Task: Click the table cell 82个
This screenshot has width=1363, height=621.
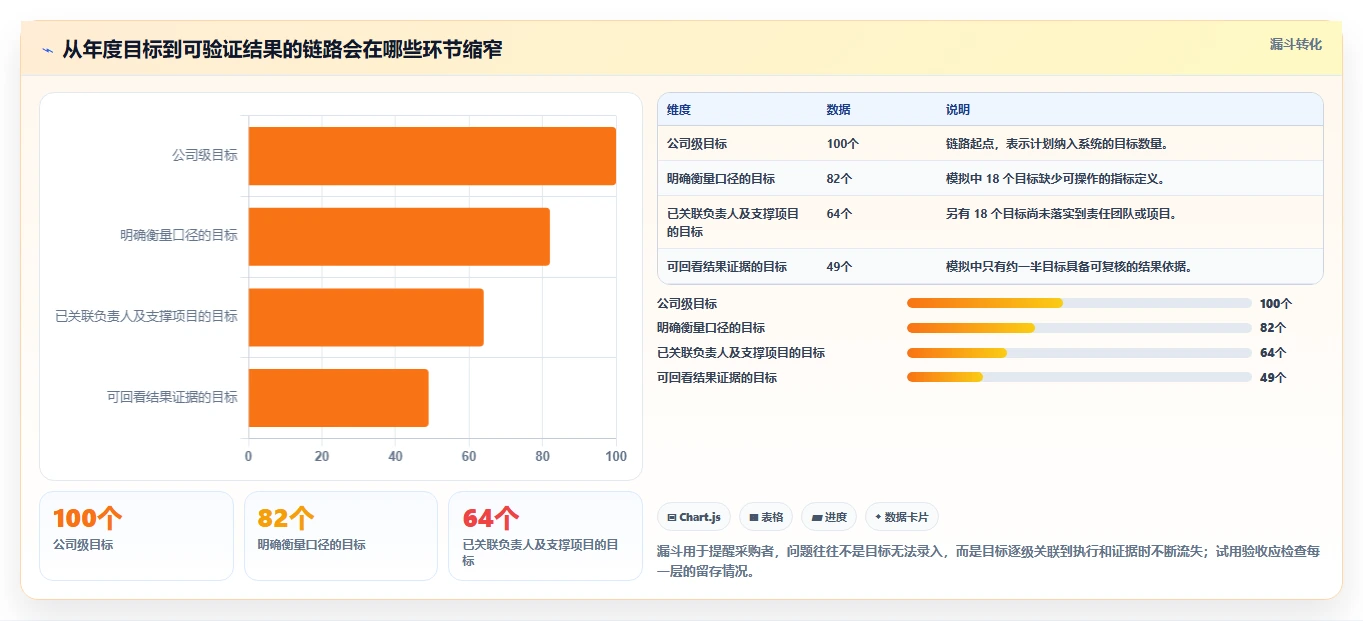Action: coord(839,179)
